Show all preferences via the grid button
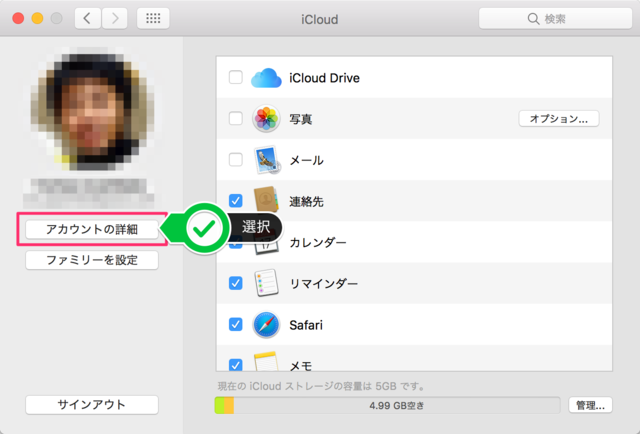The height and width of the screenshot is (434, 640). pos(153,18)
